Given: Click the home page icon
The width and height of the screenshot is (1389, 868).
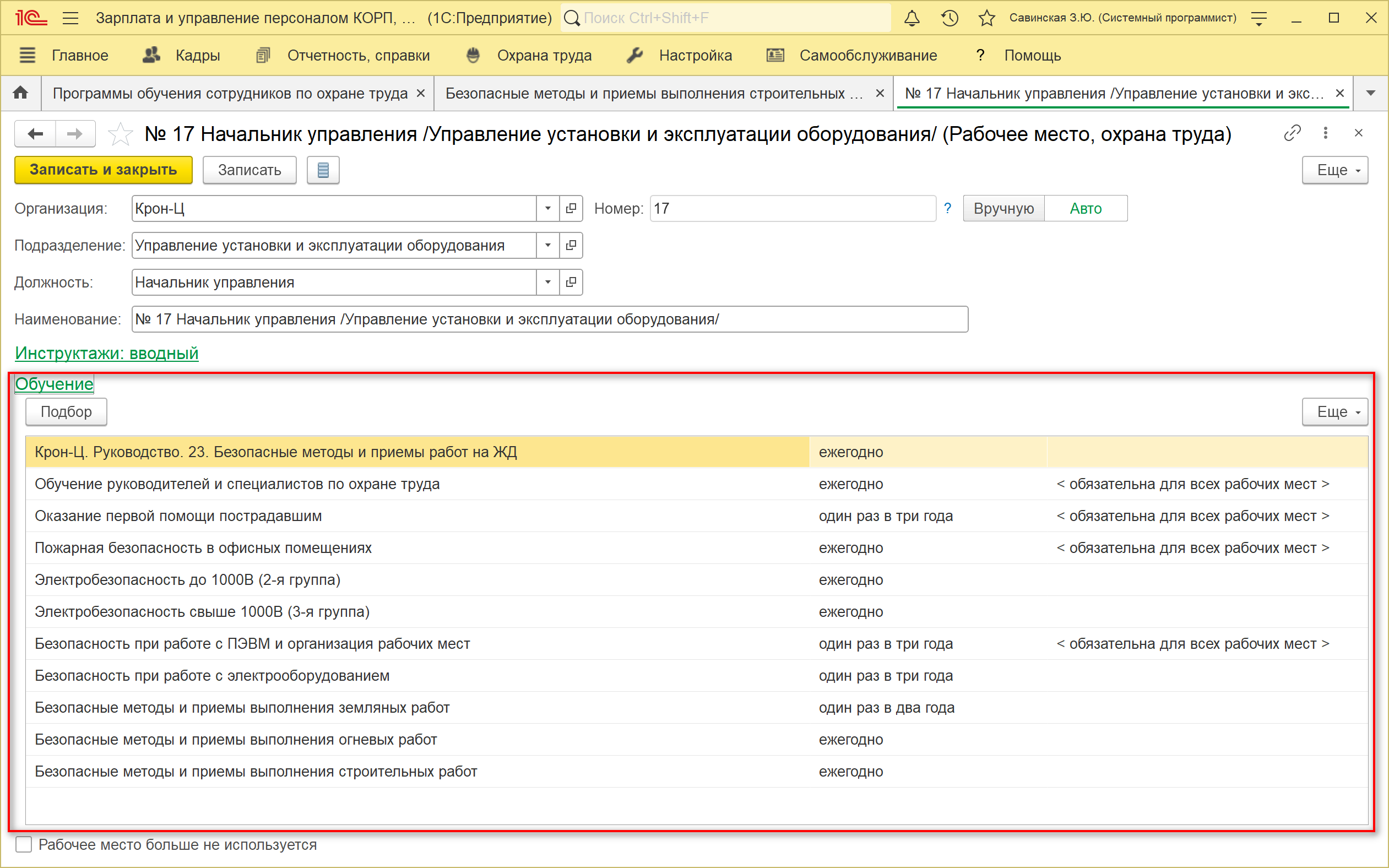Looking at the screenshot, I should click(x=21, y=93).
